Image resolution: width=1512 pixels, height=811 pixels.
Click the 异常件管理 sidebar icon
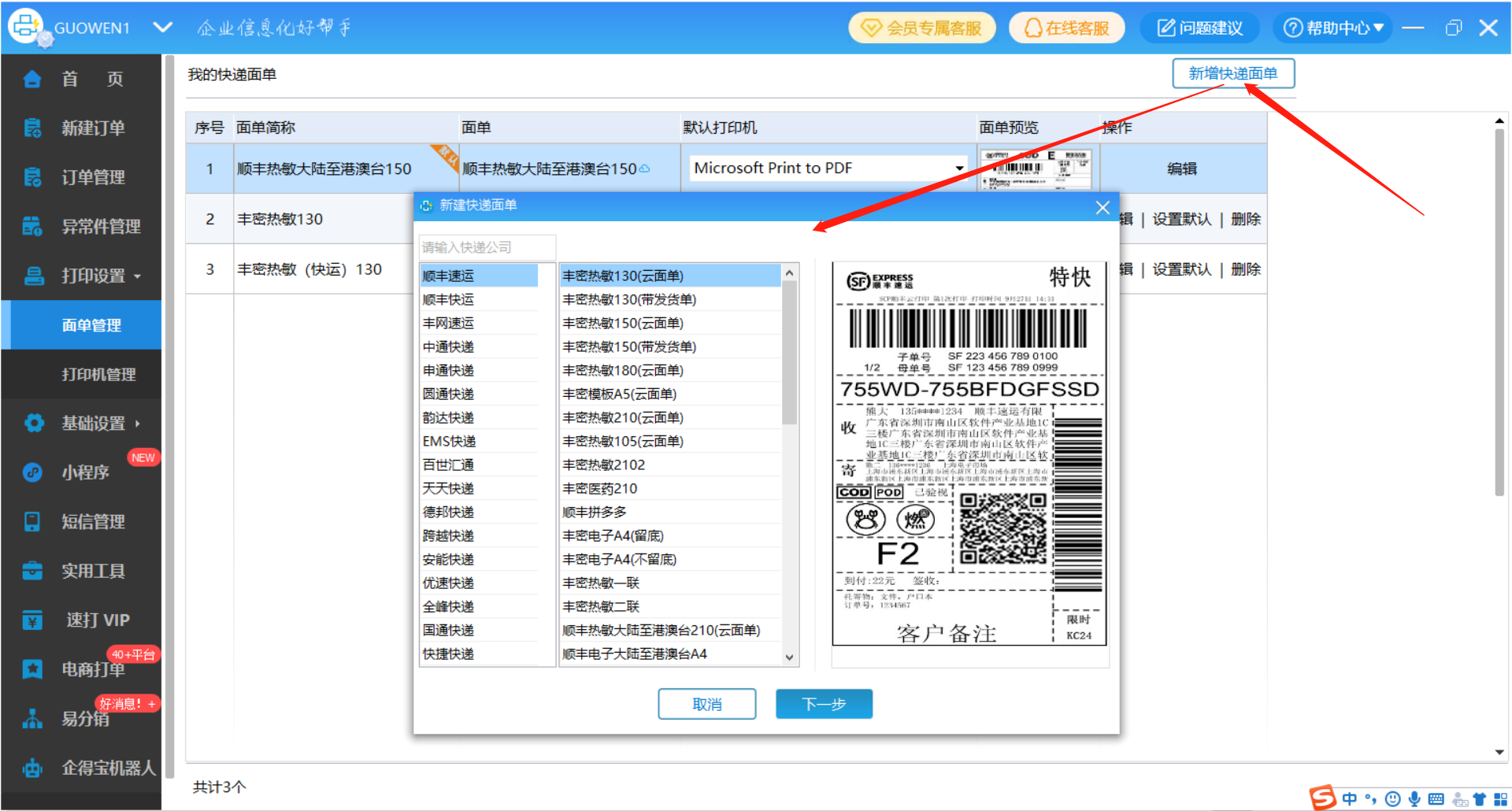32,227
